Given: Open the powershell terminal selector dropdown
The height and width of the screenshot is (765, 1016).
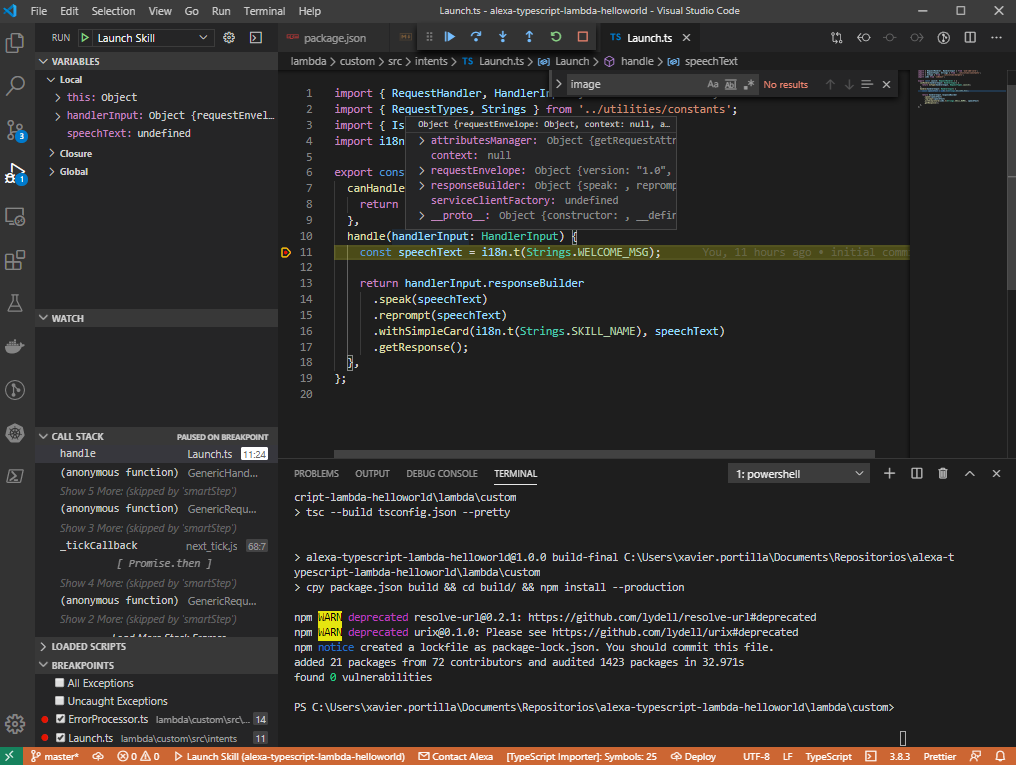Looking at the screenshot, I should [x=798, y=473].
